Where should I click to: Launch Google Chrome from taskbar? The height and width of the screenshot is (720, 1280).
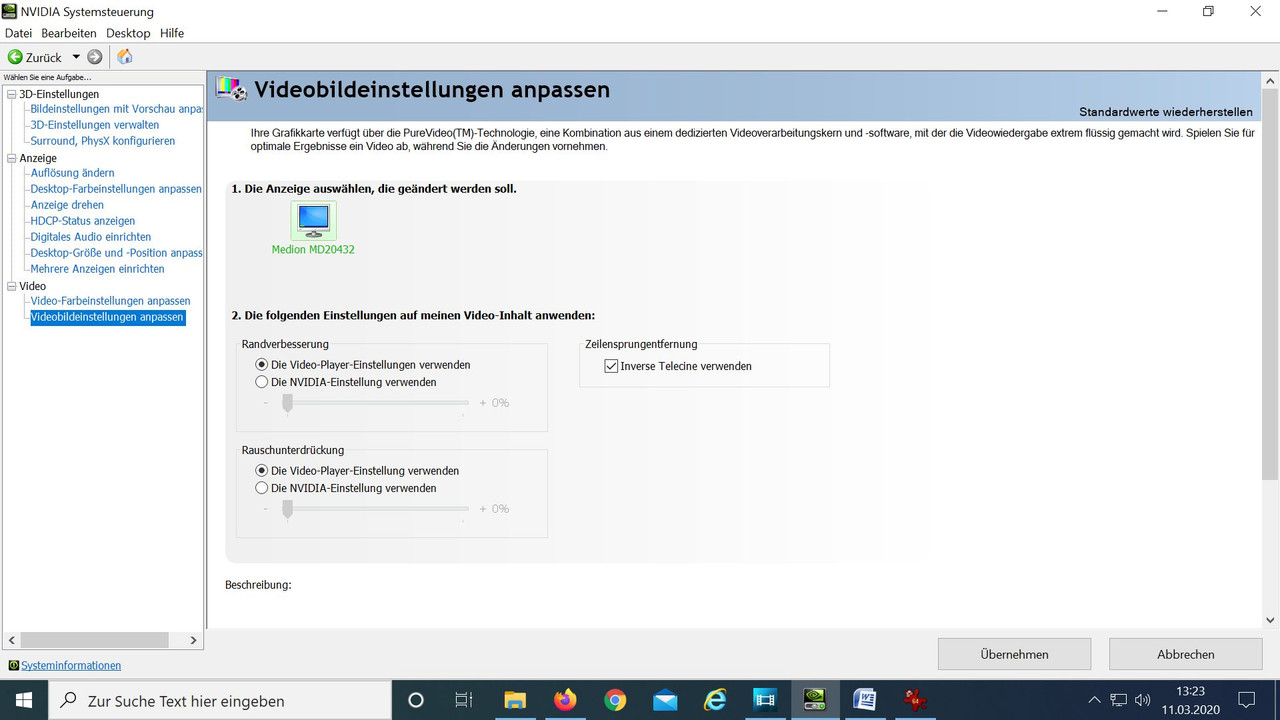click(615, 700)
